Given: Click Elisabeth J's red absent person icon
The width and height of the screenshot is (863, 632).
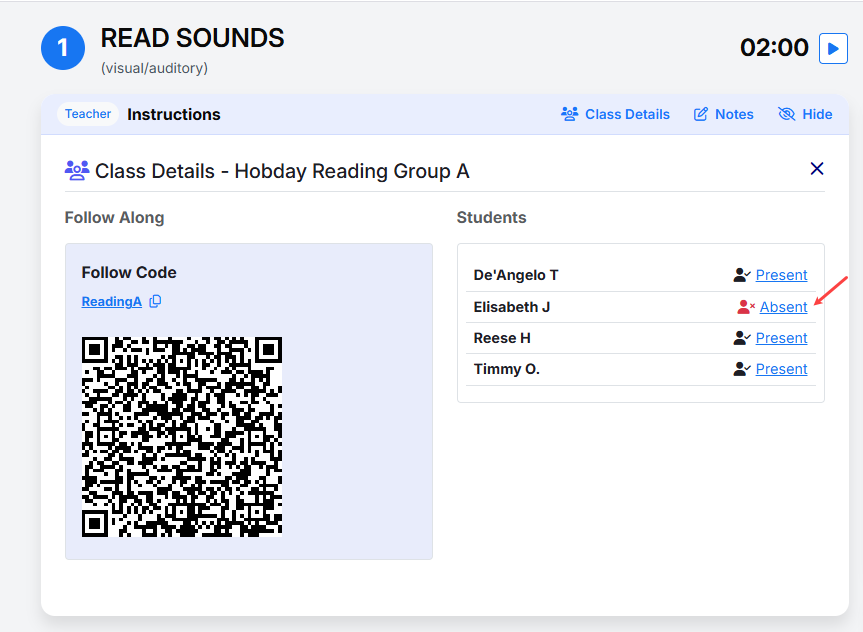Looking at the screenshot, I should pos(746,307).
